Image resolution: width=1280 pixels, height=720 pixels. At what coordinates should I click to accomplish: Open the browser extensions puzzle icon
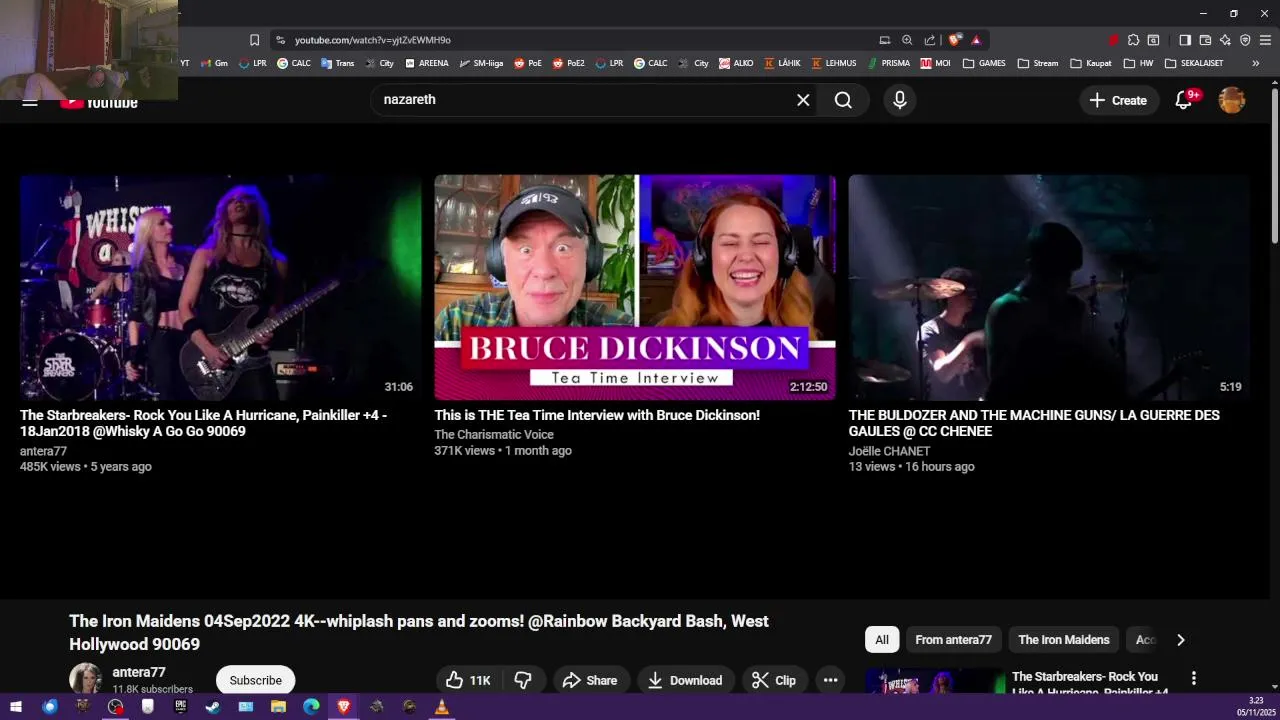(1133, 40)
